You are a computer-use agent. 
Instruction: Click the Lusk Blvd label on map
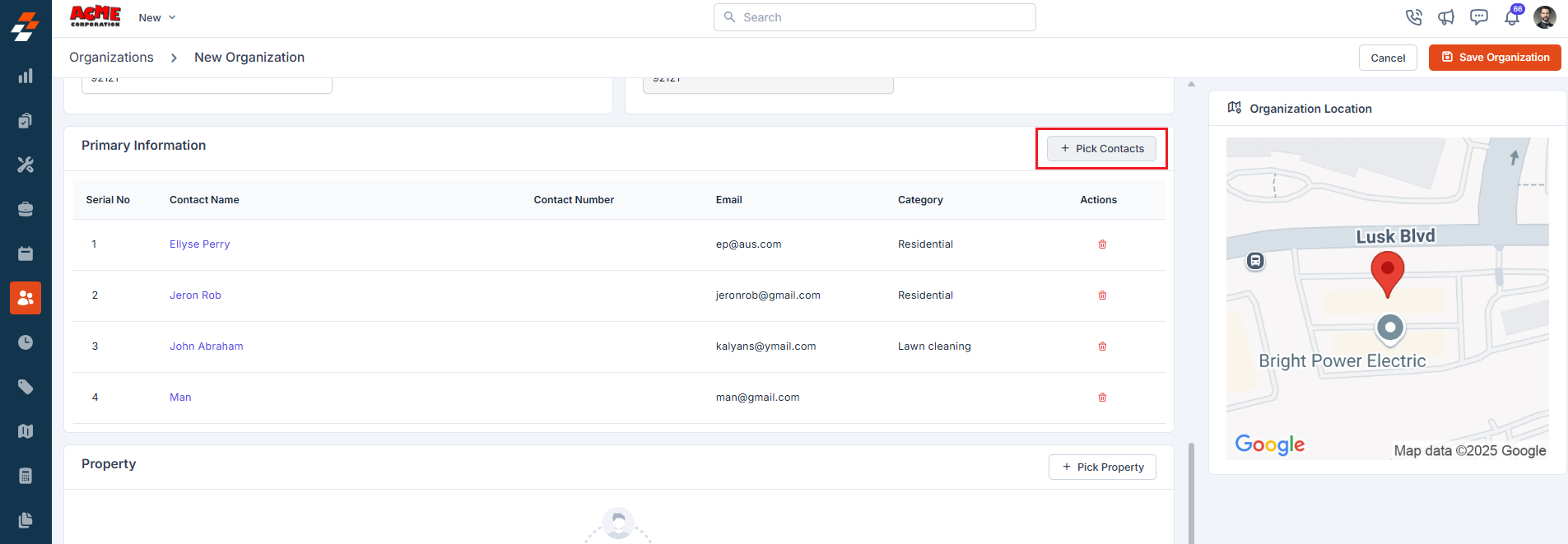click(1396, 236)
